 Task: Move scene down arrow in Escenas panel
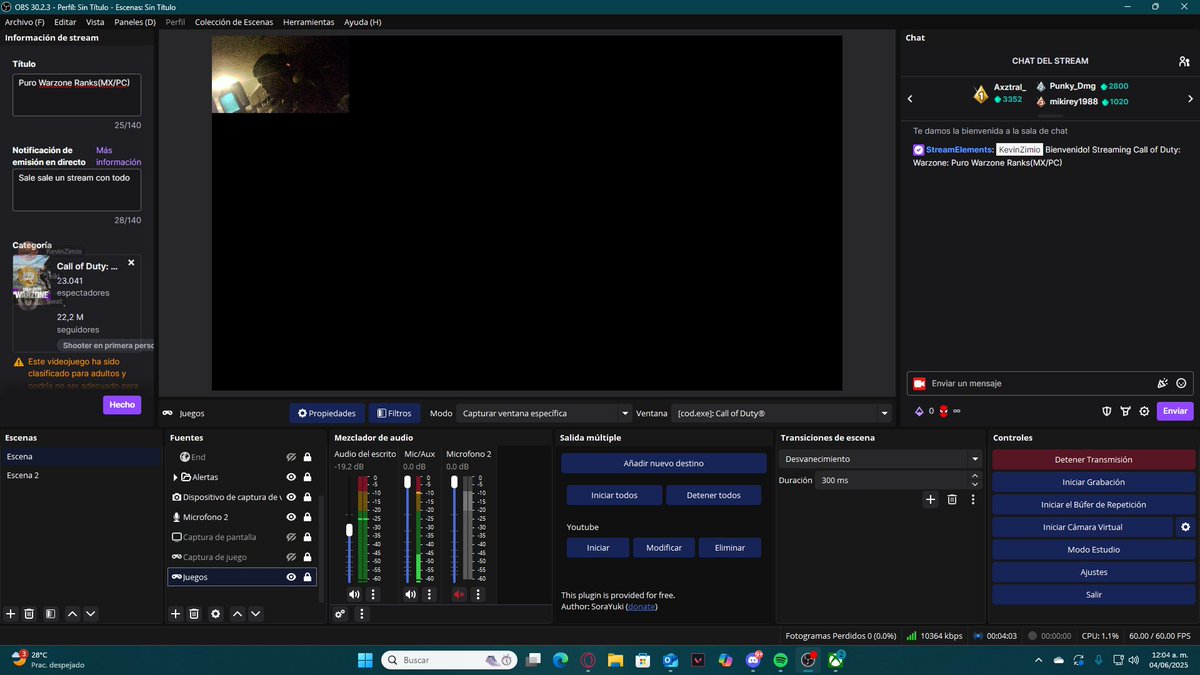(91, 613)
